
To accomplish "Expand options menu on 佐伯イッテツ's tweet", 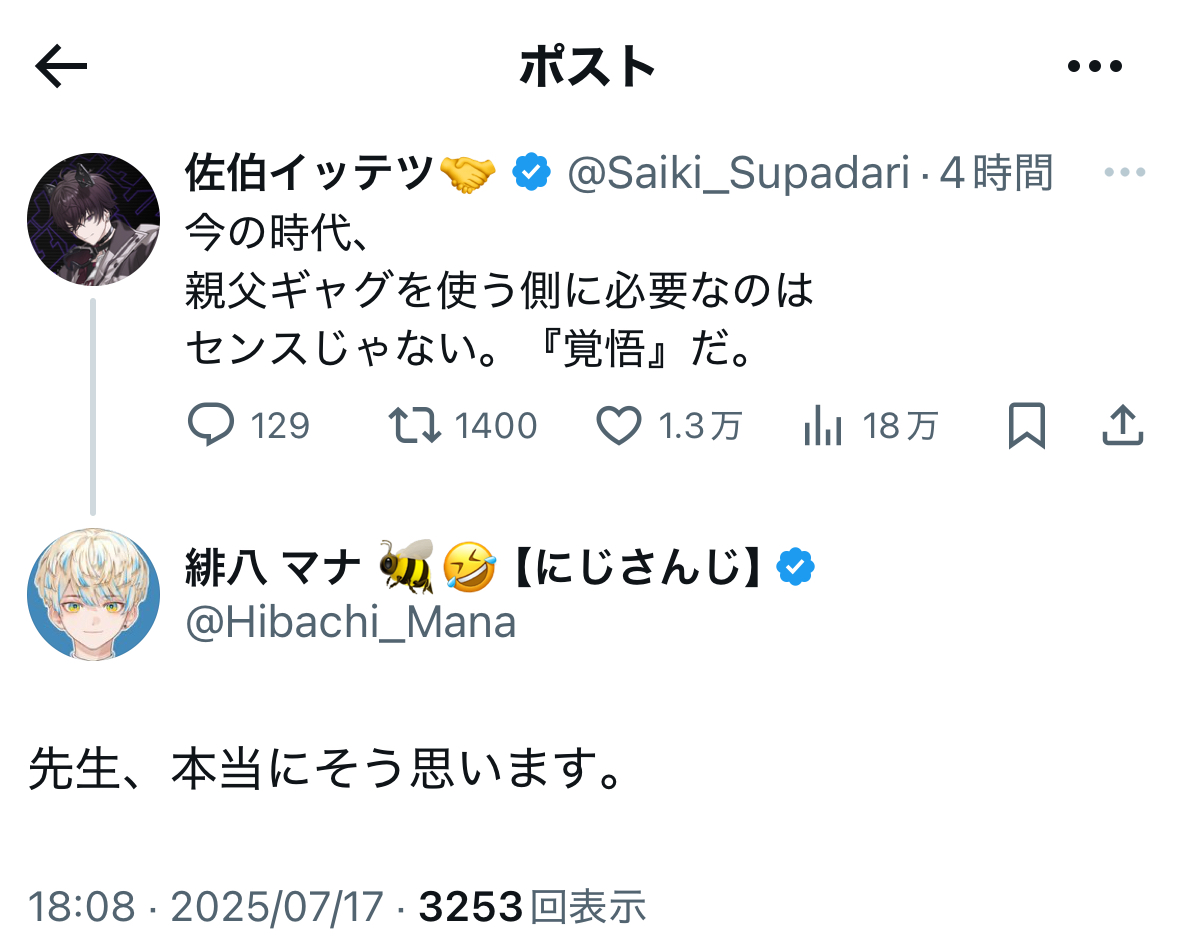I will pyautogui.click(x=1123, y=173).
